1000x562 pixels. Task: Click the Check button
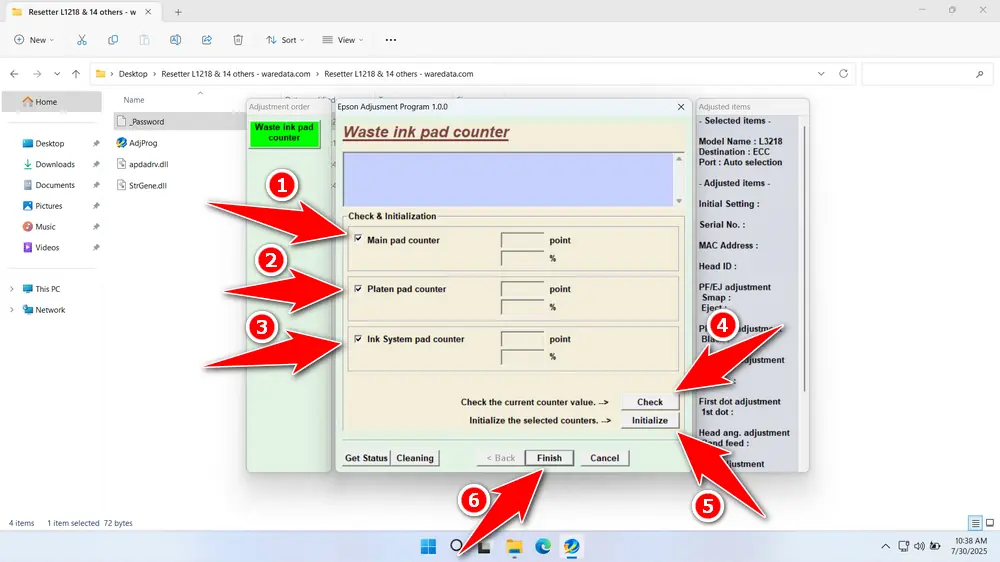tap(650, 402)
